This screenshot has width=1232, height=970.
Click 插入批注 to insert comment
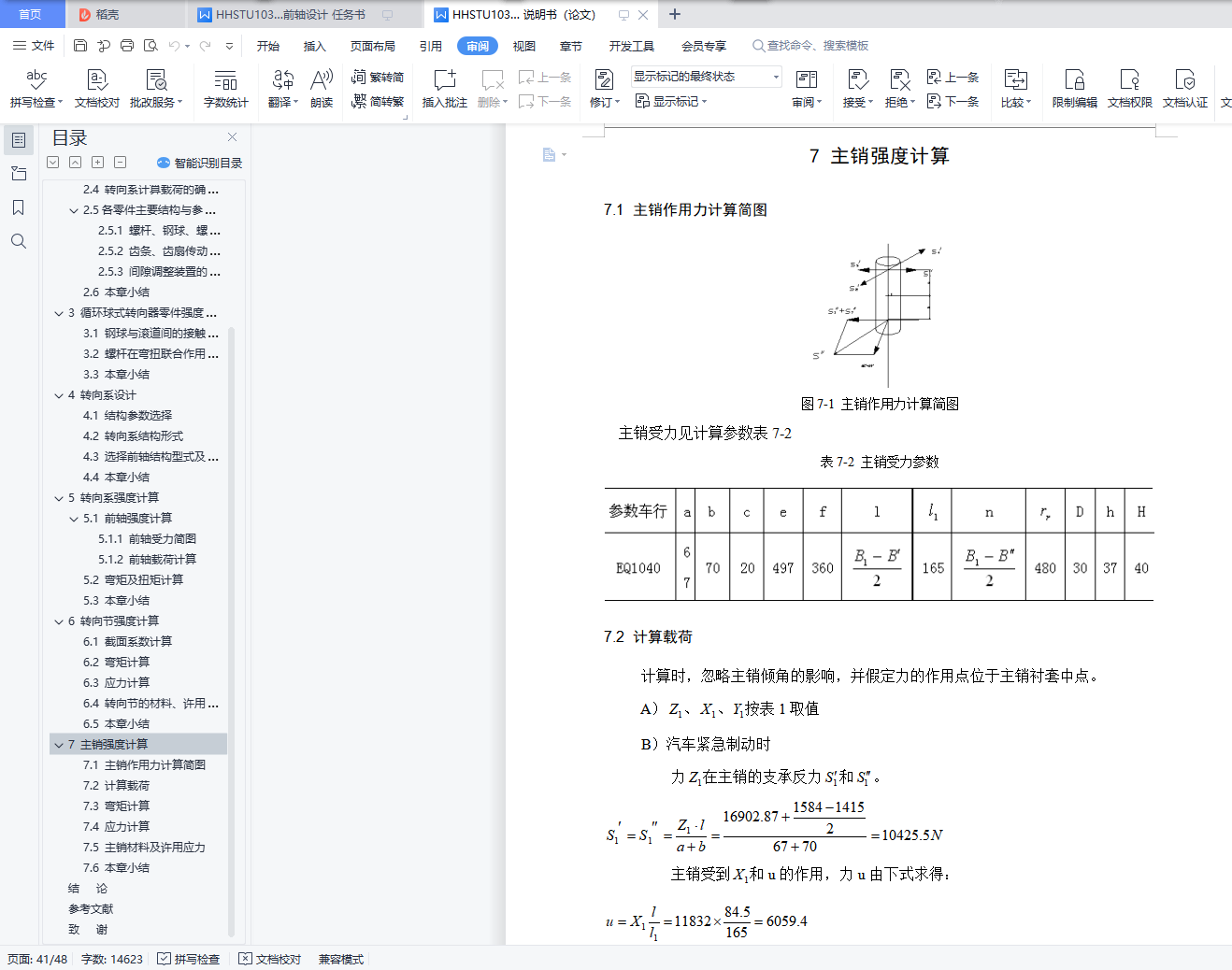pos(445,89)
